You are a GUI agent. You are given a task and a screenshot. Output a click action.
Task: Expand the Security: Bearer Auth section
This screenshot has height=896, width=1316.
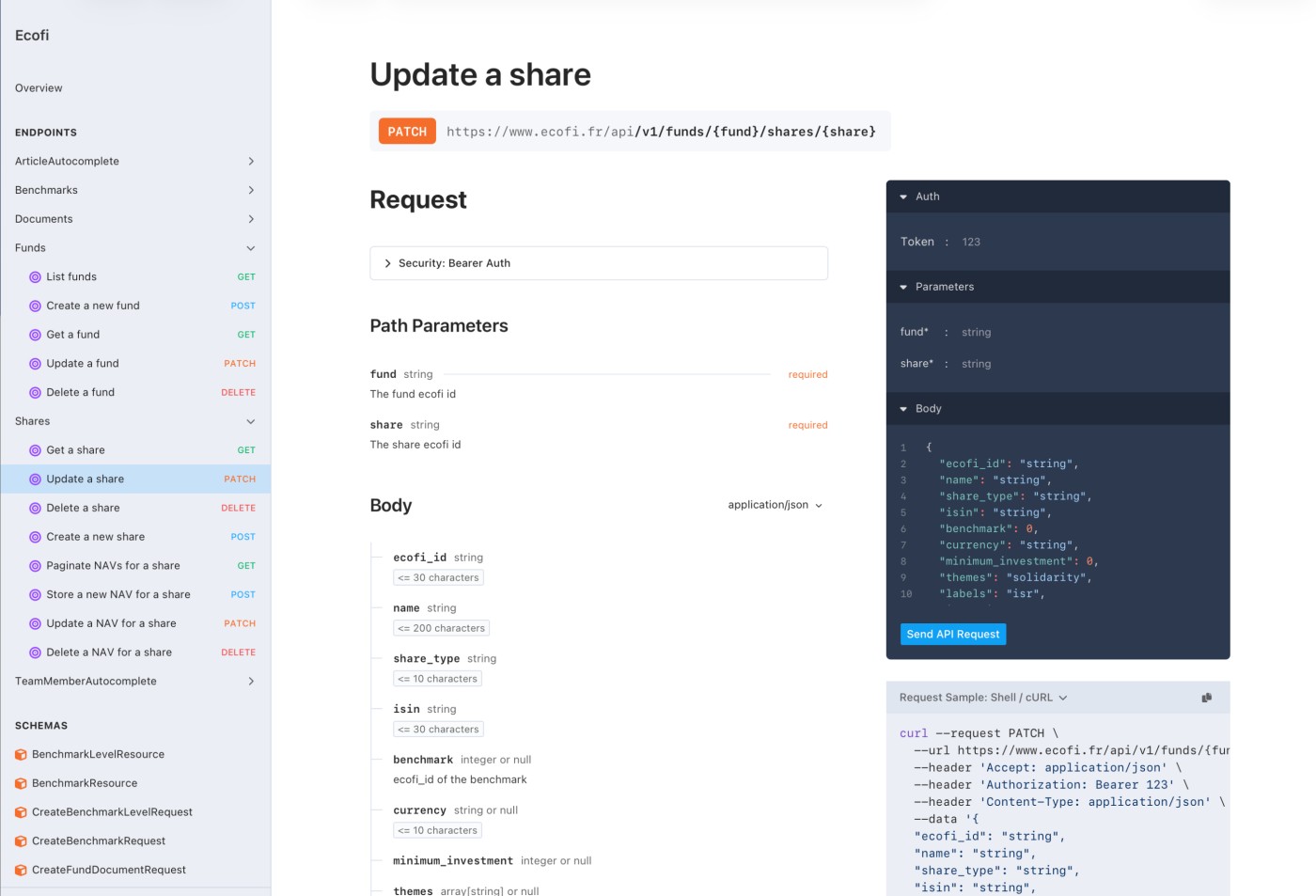598,263
